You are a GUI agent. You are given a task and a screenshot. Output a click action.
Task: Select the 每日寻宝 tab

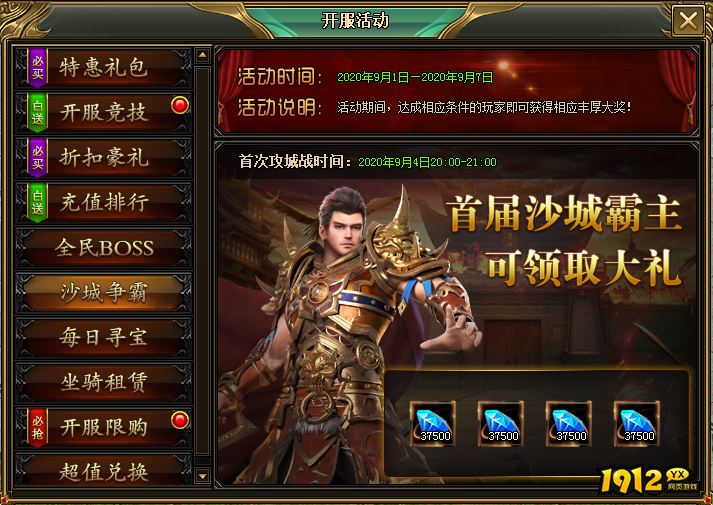point(104,337)
